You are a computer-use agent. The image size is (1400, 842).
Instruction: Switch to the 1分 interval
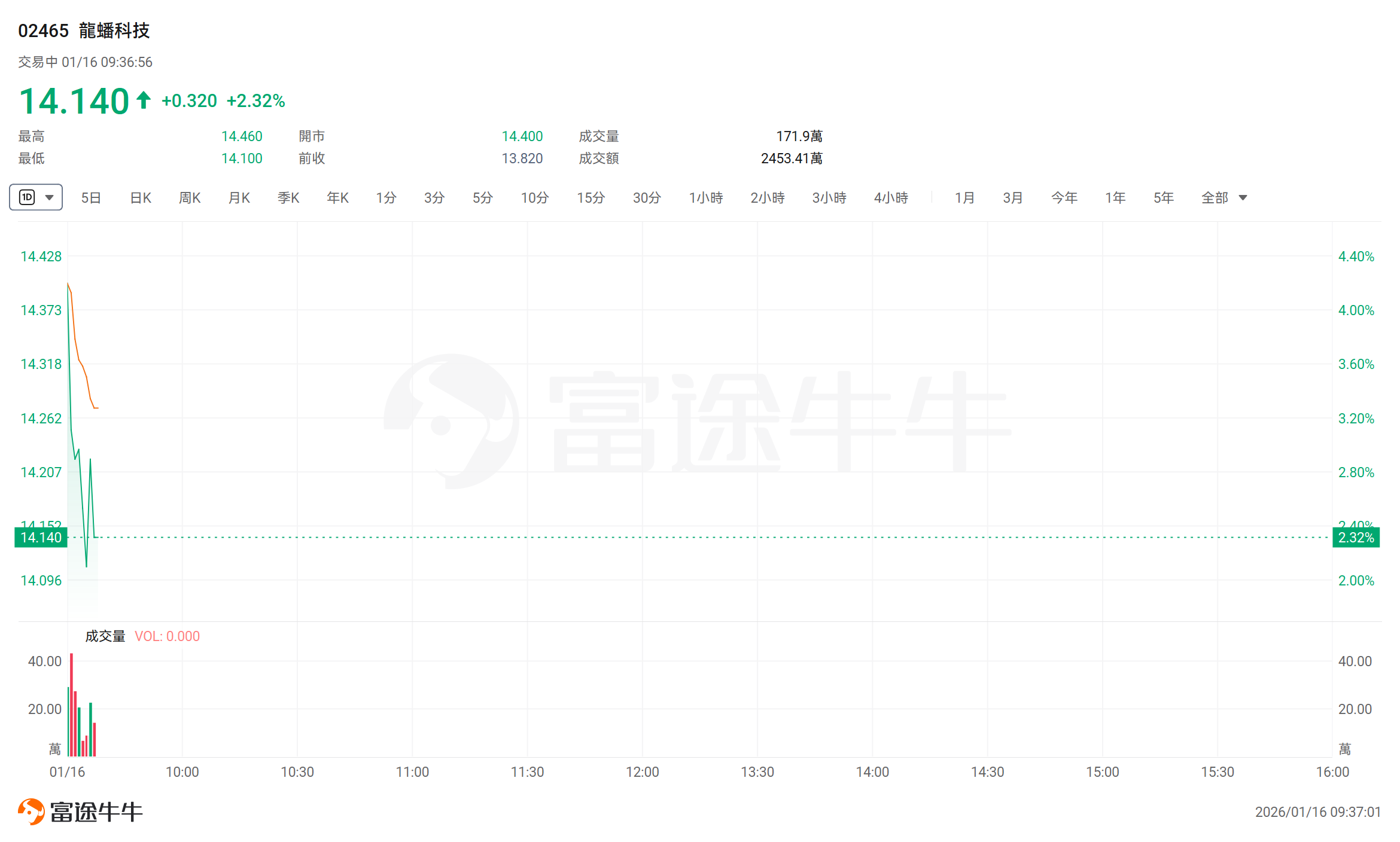click(x=386, y=197)
